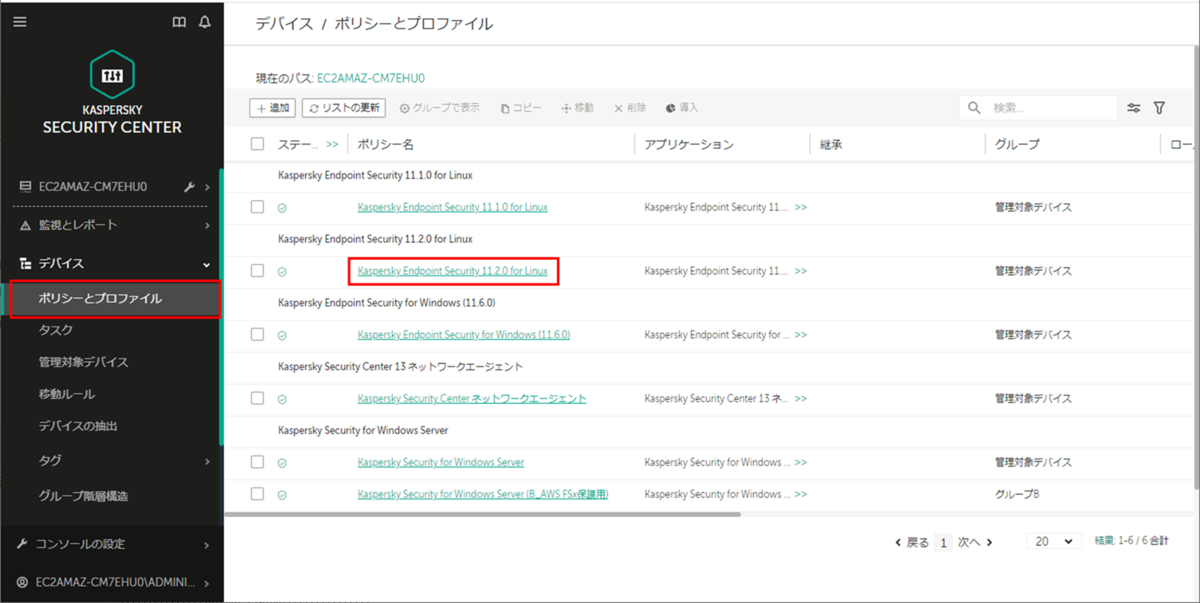Viewport: 1200px width, 603px height.
Task: Sort by 継承 column header
Action: coord(831,144)
